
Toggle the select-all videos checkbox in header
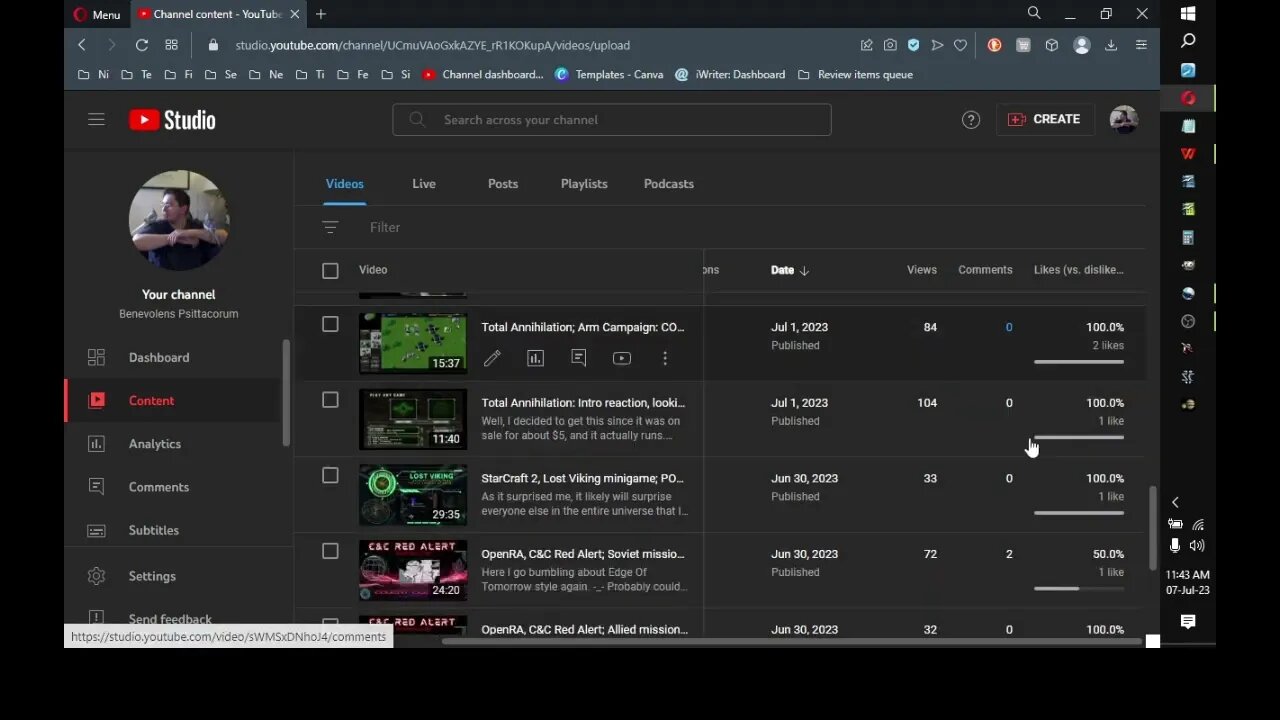coord(330,270)
